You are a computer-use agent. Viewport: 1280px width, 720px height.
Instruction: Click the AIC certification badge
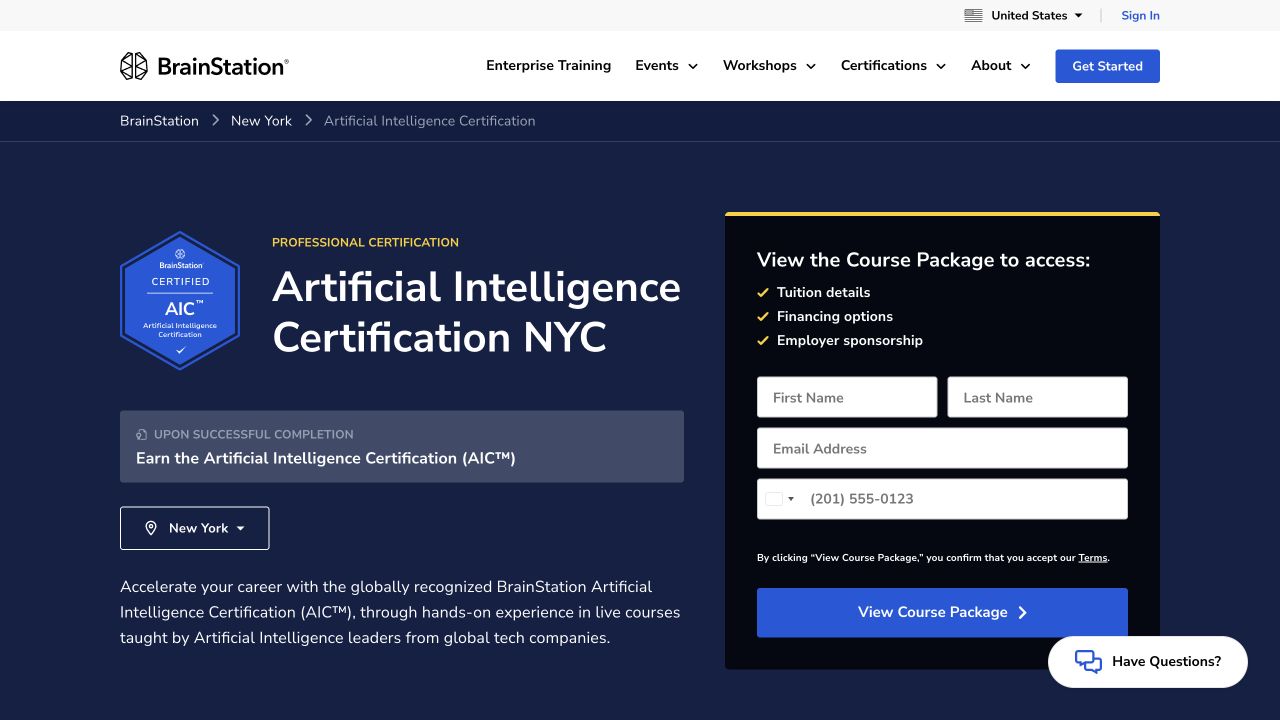tap(180, 300)
